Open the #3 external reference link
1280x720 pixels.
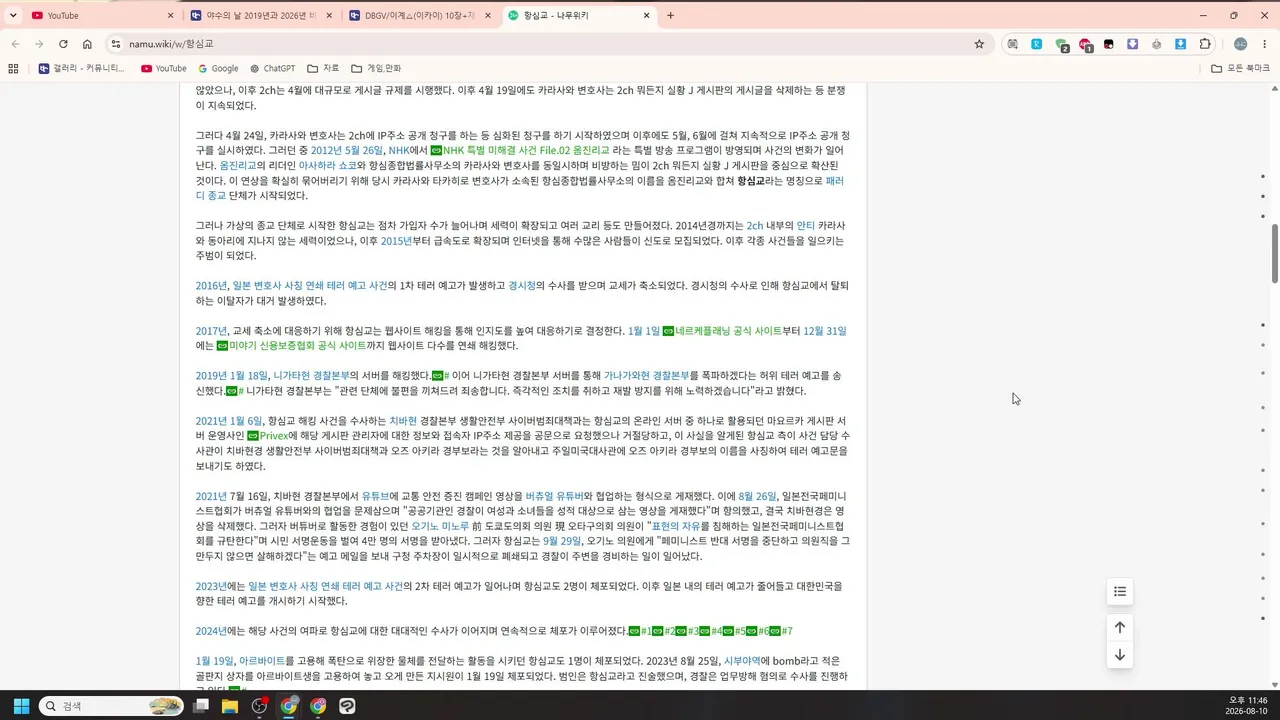coord(687,630)
